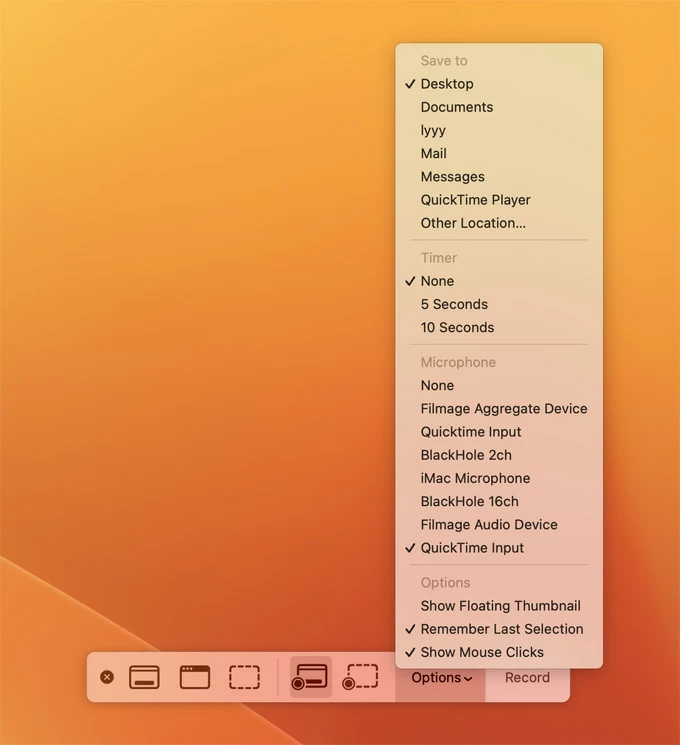
Task: Set timer to 10 Seconds
Action: pos(457,327)
